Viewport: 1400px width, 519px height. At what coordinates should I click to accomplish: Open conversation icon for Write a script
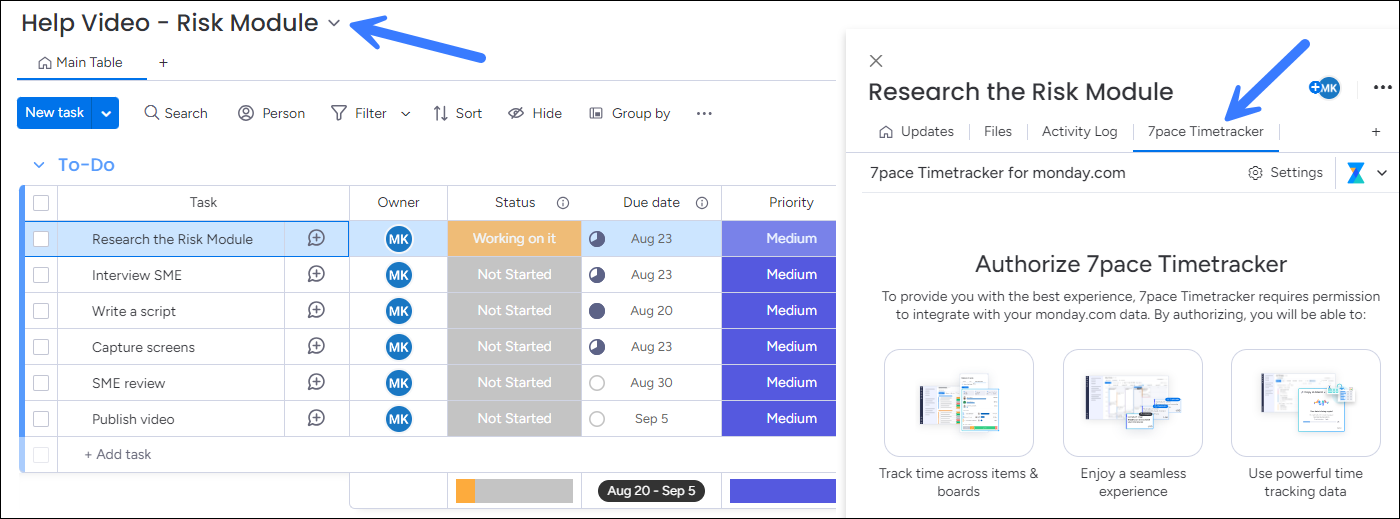(316, 310)
